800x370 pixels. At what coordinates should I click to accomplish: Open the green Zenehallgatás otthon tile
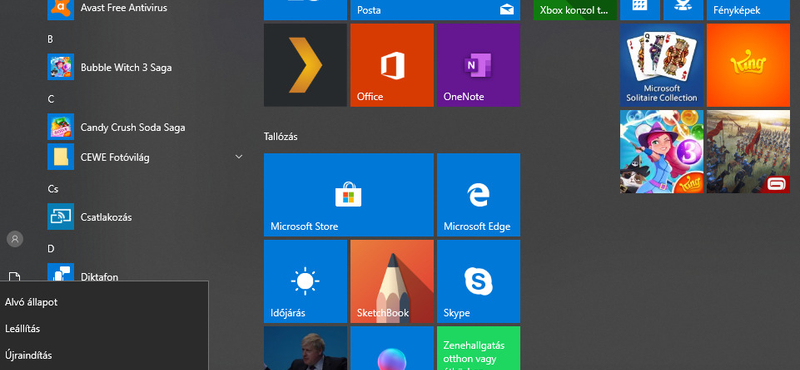click(479, 348)
